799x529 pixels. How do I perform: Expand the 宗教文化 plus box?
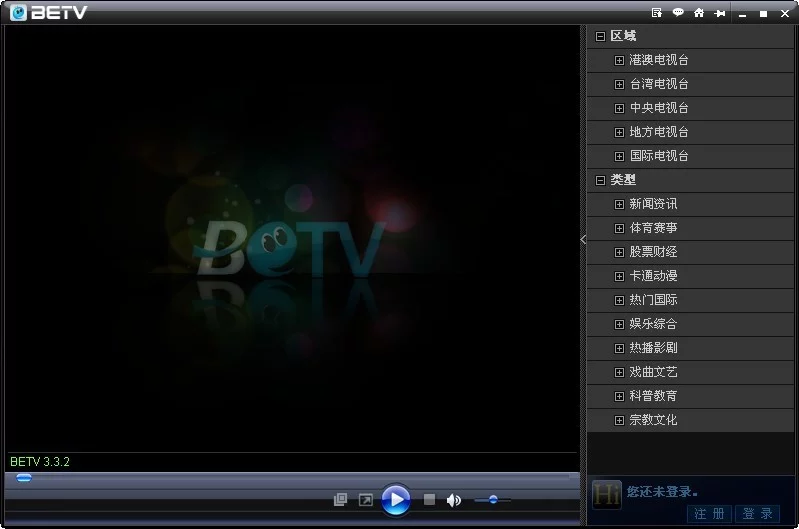[619, 420]
